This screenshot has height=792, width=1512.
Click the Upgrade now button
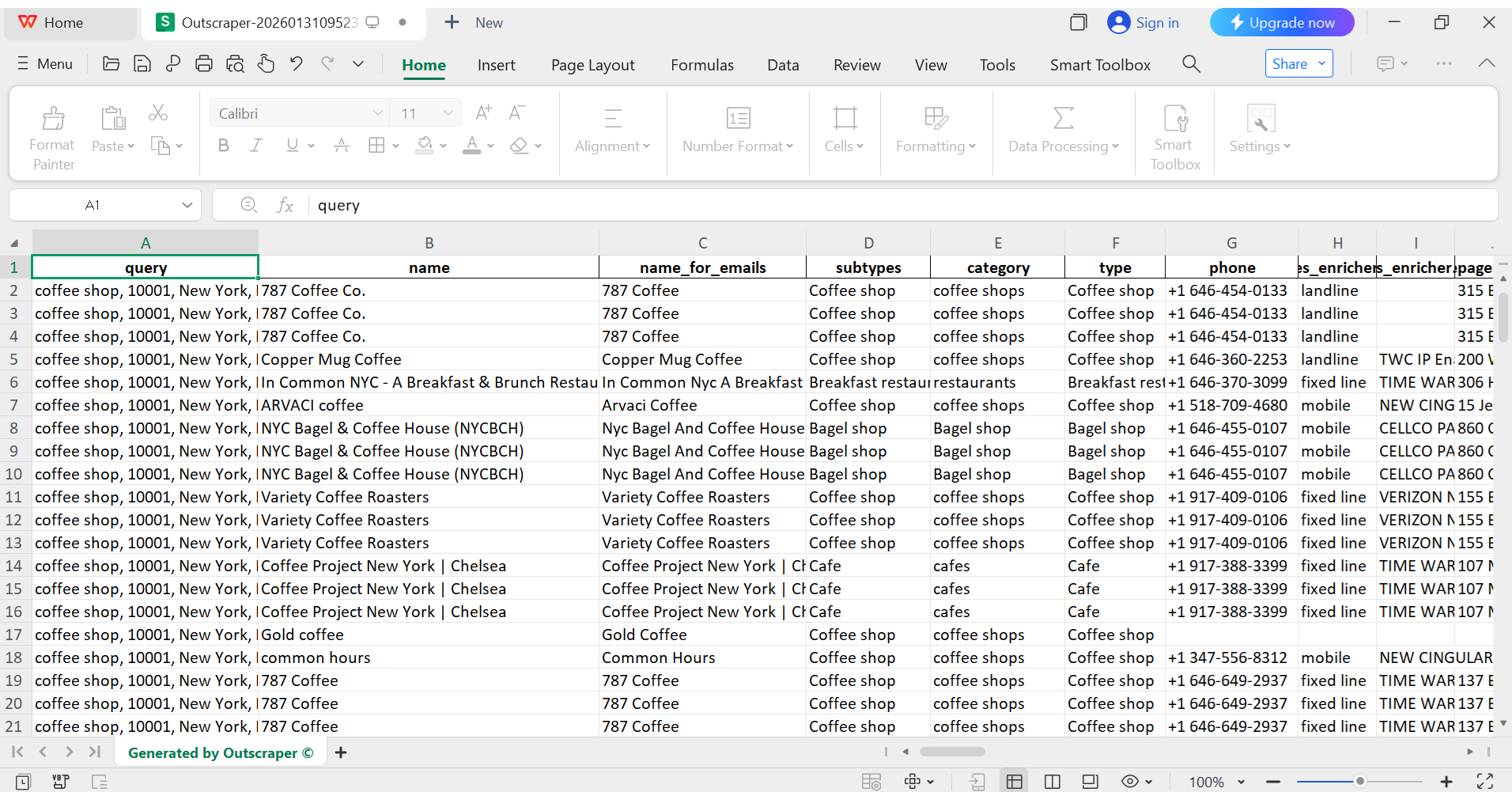click(x=1281, y=23)
